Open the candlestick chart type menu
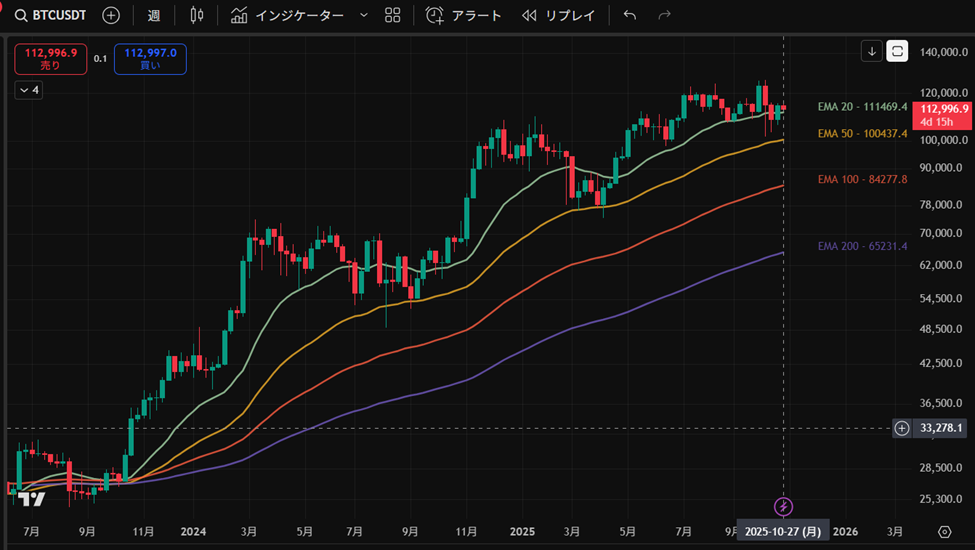975x550 pixels. 196,16
